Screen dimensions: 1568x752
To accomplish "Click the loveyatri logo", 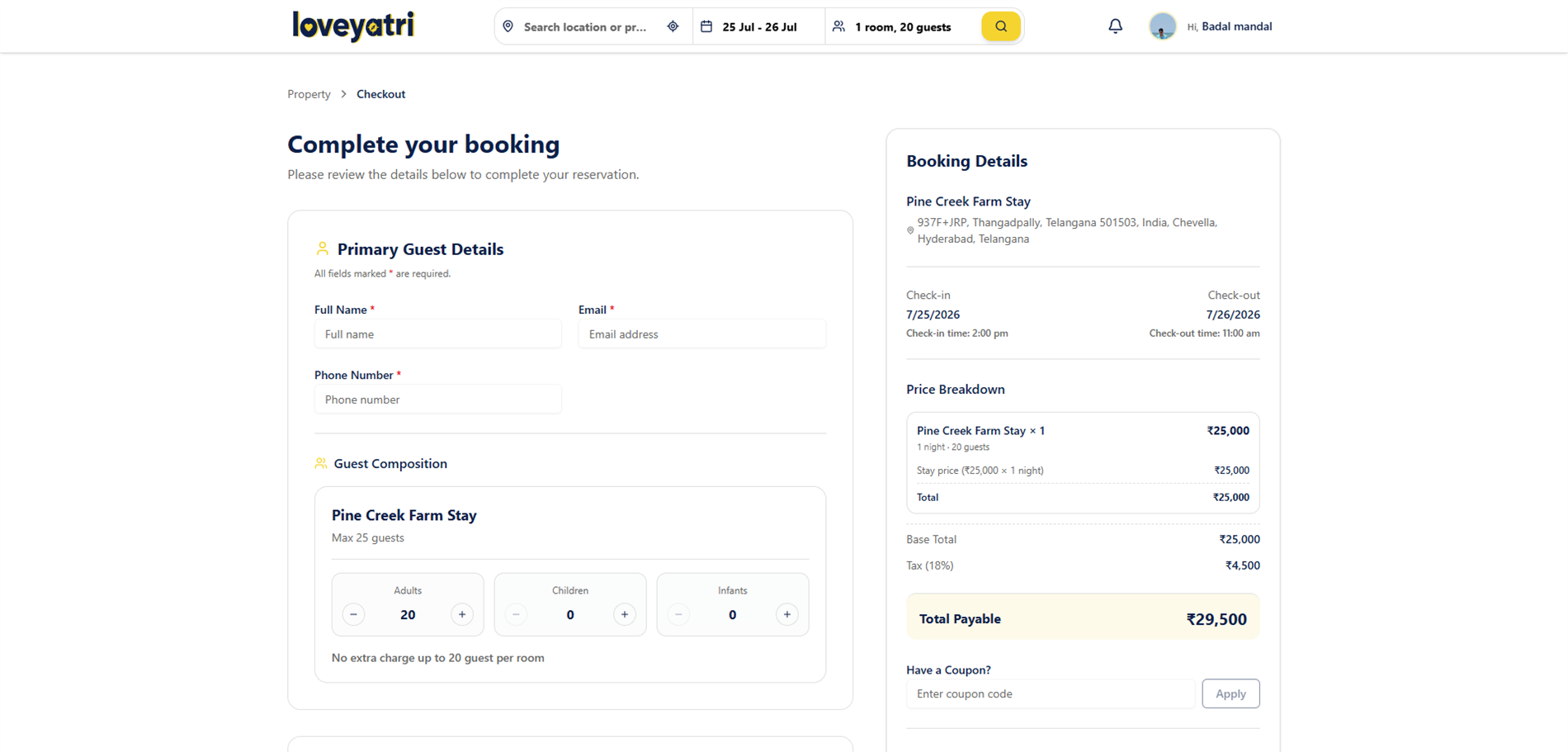I will click(353, 26).
